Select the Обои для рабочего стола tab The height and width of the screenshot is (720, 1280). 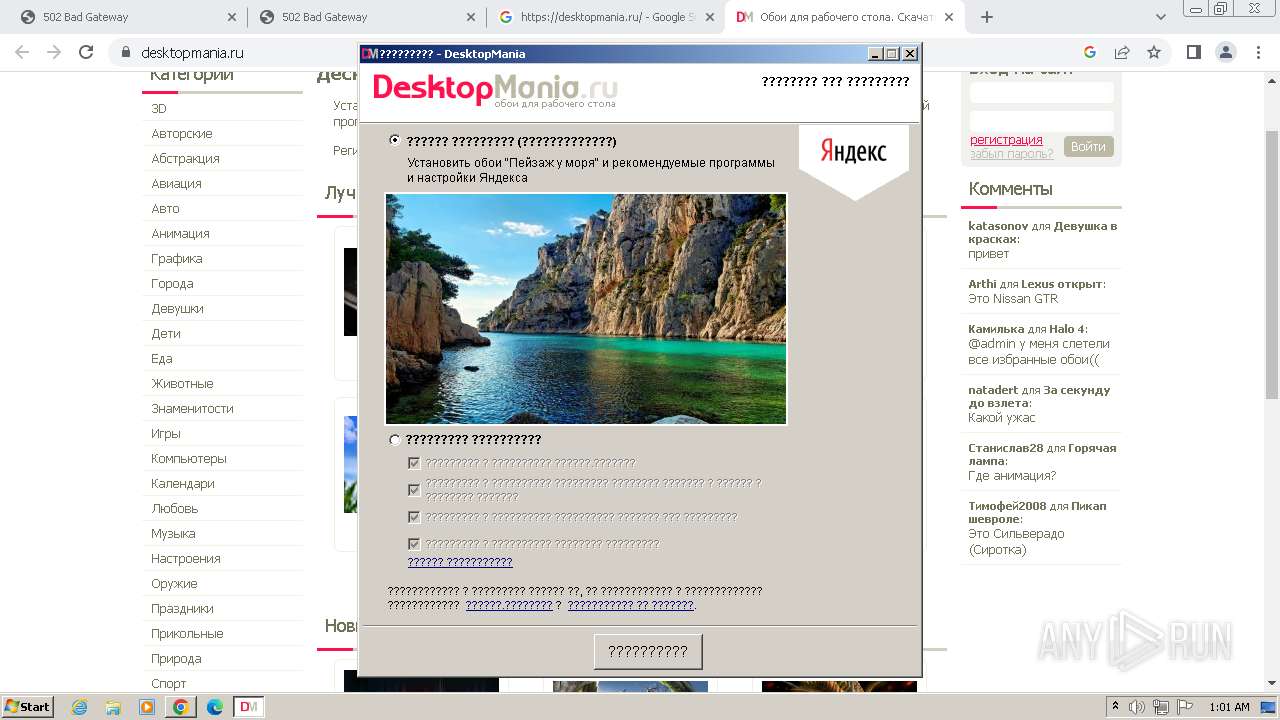pos(846,17)
